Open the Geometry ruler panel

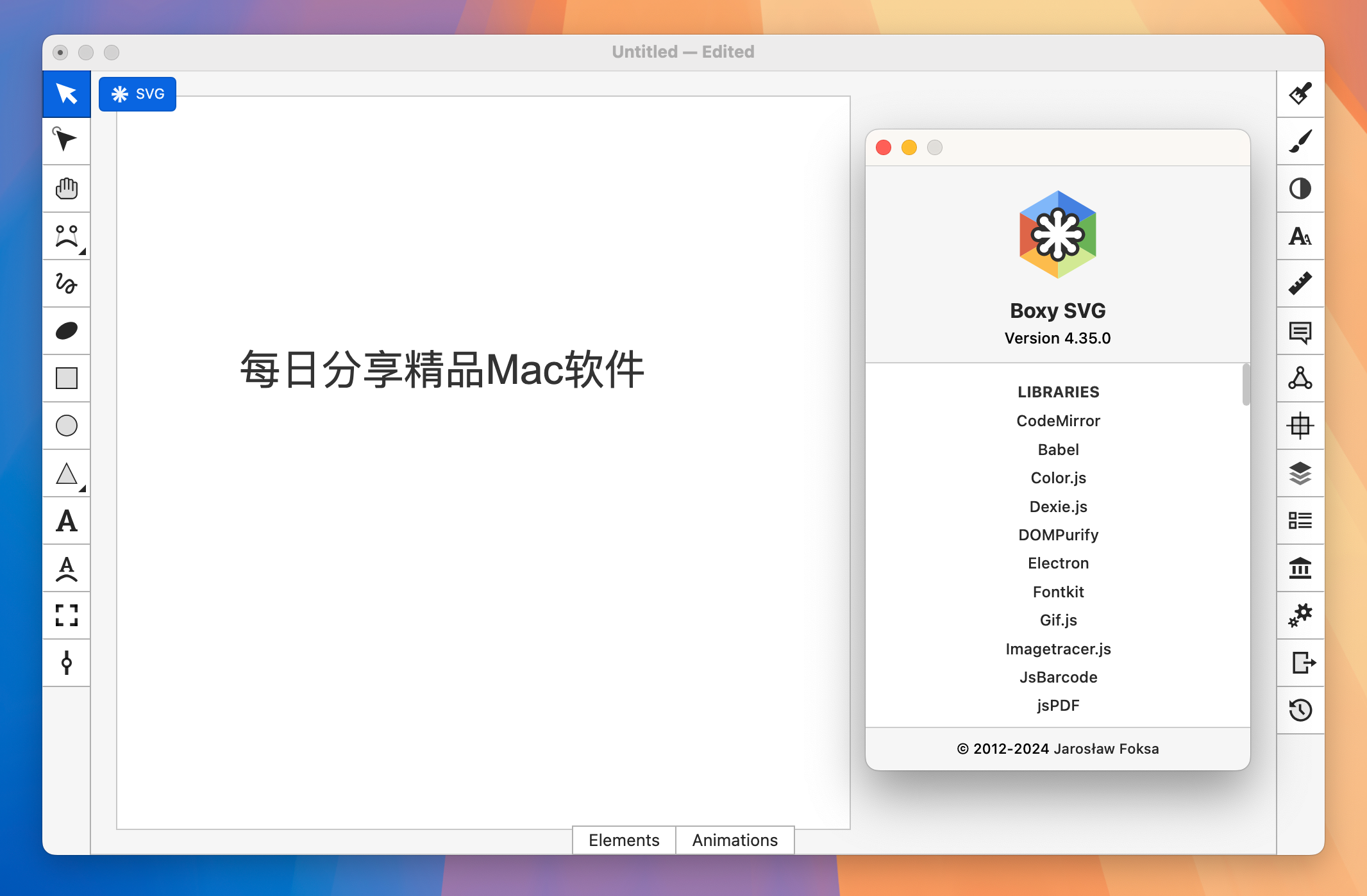pos(1300,283)
